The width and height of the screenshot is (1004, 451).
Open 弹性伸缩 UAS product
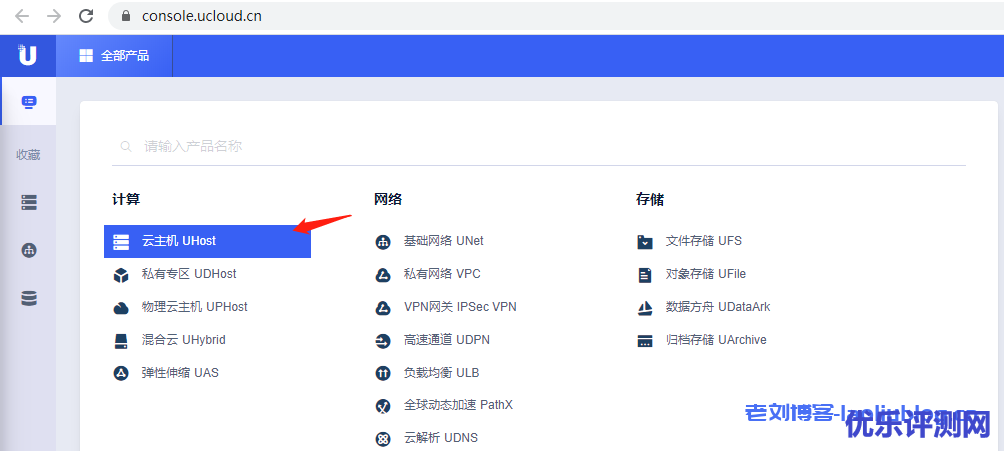[180, 372]
